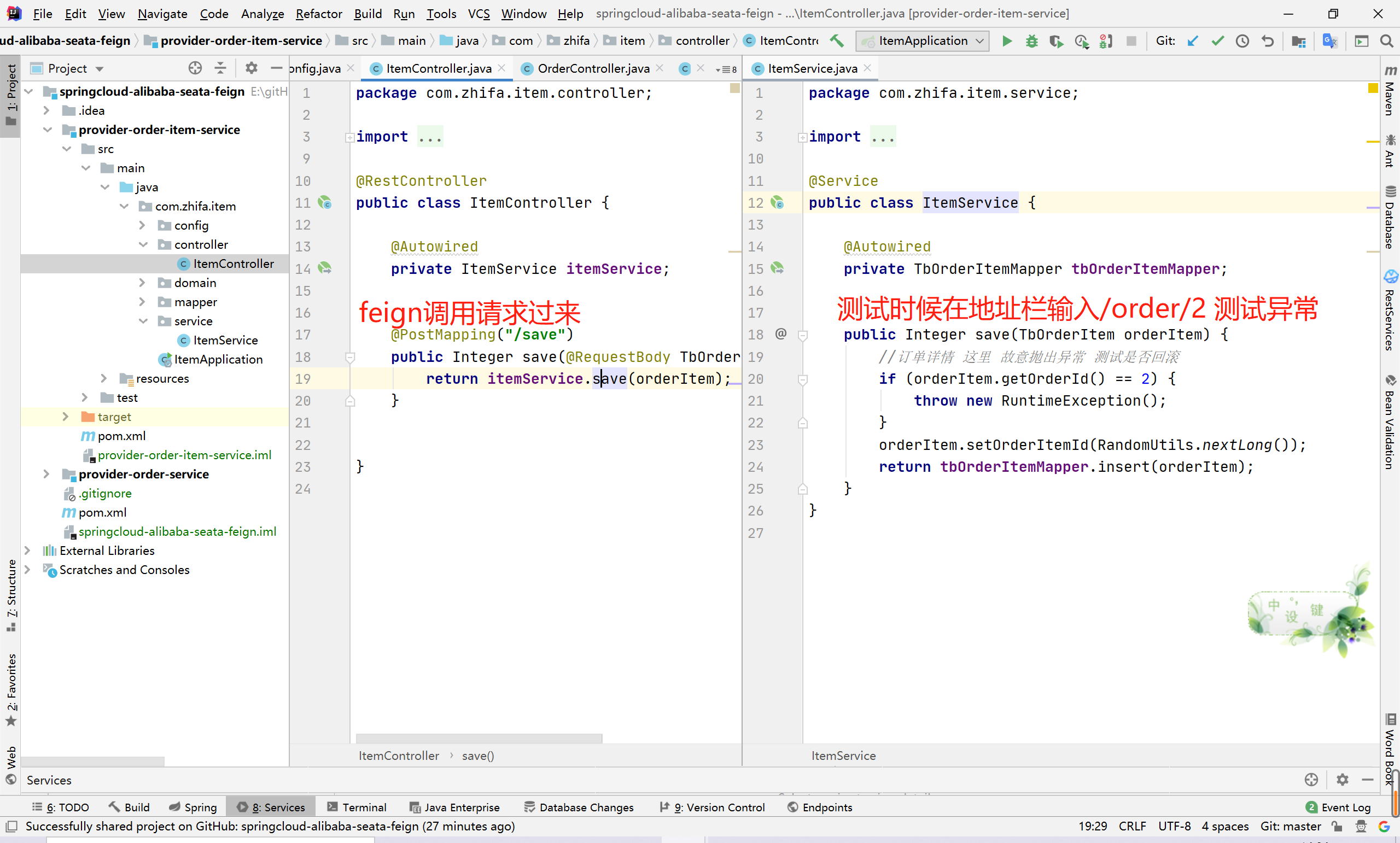Expand the provider-order-service module
Viewport: 1400px width, 843px height.
pyautogui.click(x=46, y=474)
